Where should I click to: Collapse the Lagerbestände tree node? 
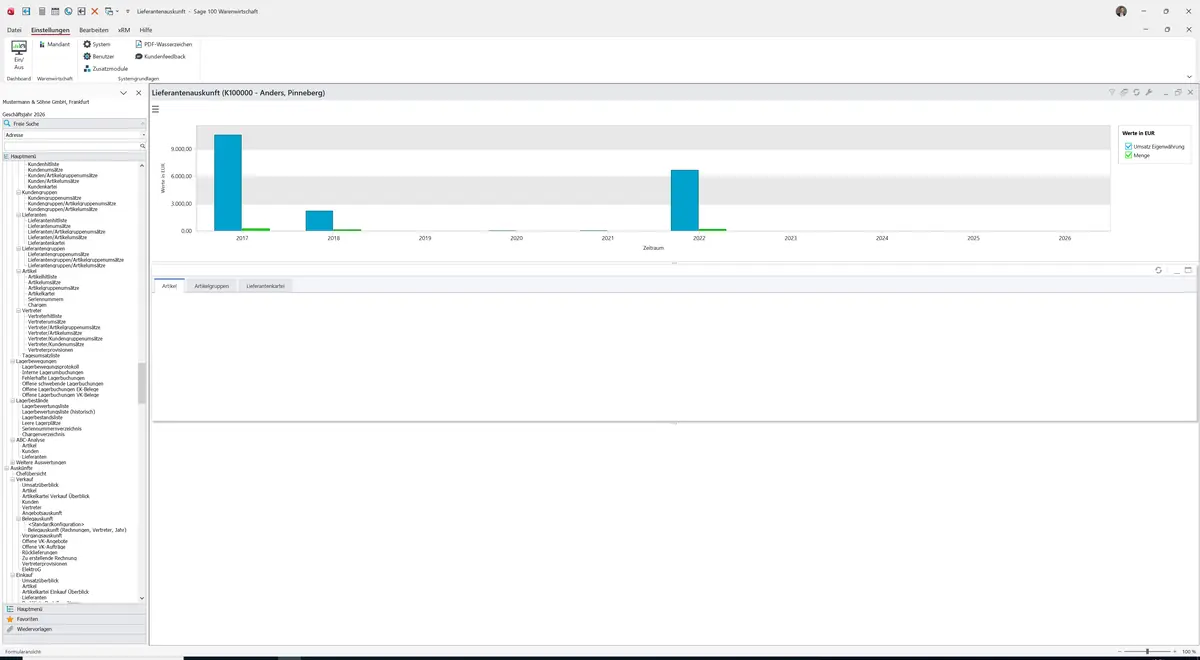point(12,400)
